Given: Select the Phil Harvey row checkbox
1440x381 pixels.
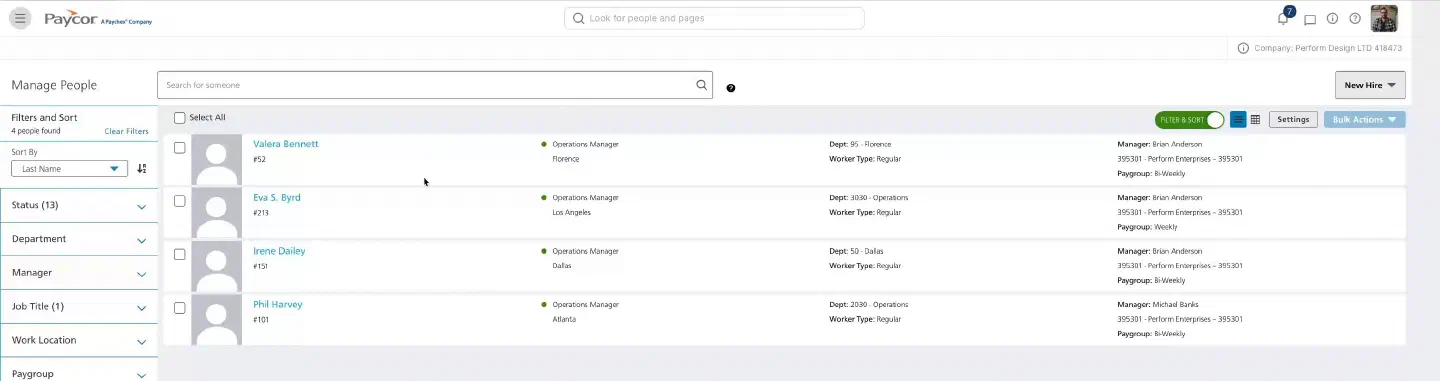Looking at the screenshot, I should tap(180, 308).
